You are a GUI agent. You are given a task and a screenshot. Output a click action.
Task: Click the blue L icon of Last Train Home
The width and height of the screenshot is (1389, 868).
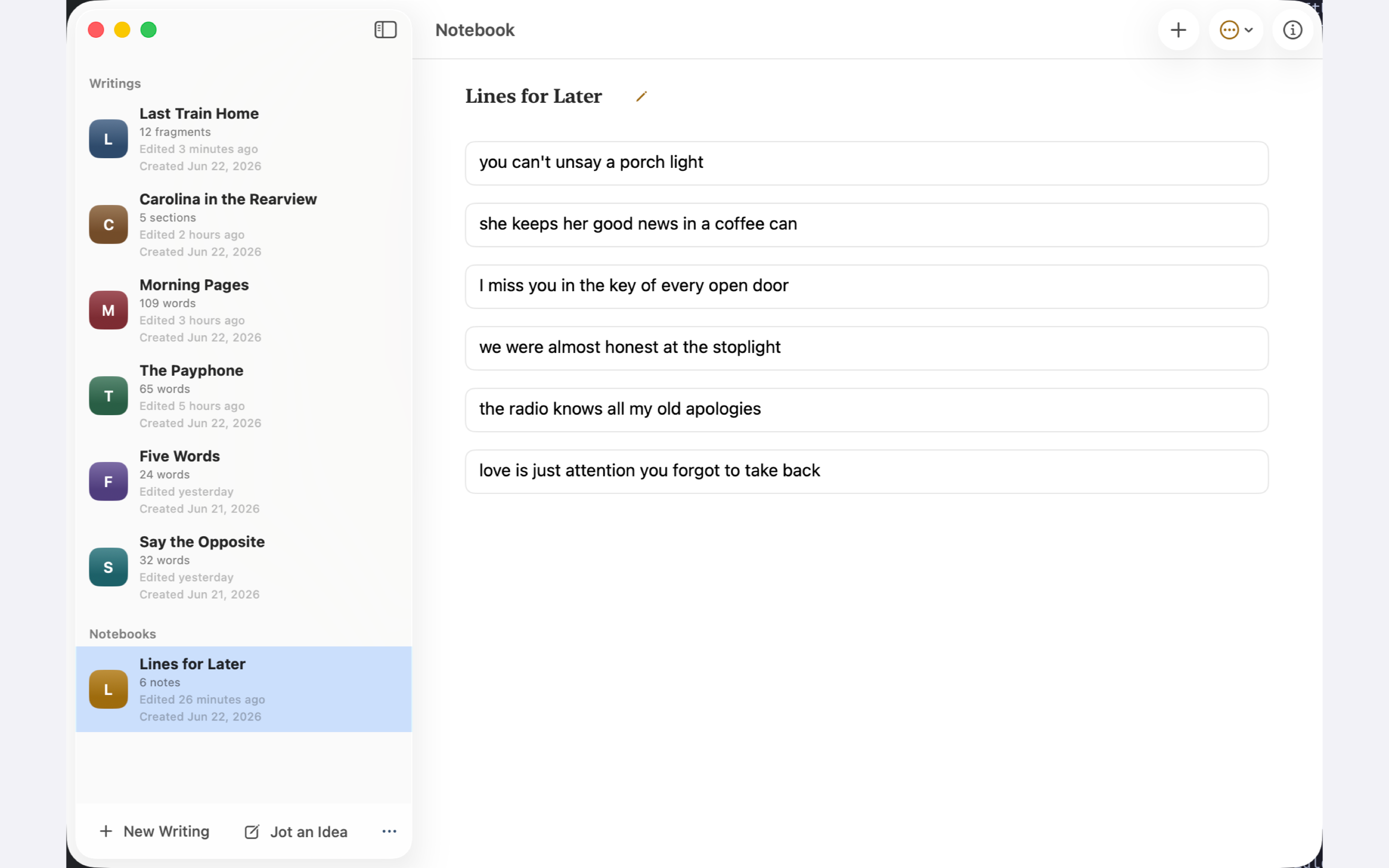[x=108, y=139]
